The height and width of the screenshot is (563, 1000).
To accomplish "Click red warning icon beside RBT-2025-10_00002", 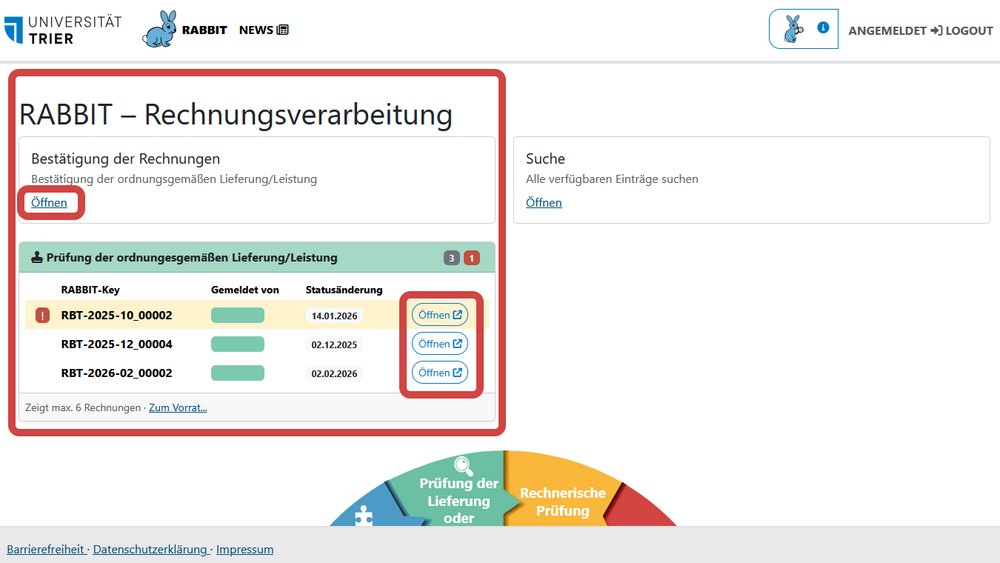I will (x=42, y=315).
